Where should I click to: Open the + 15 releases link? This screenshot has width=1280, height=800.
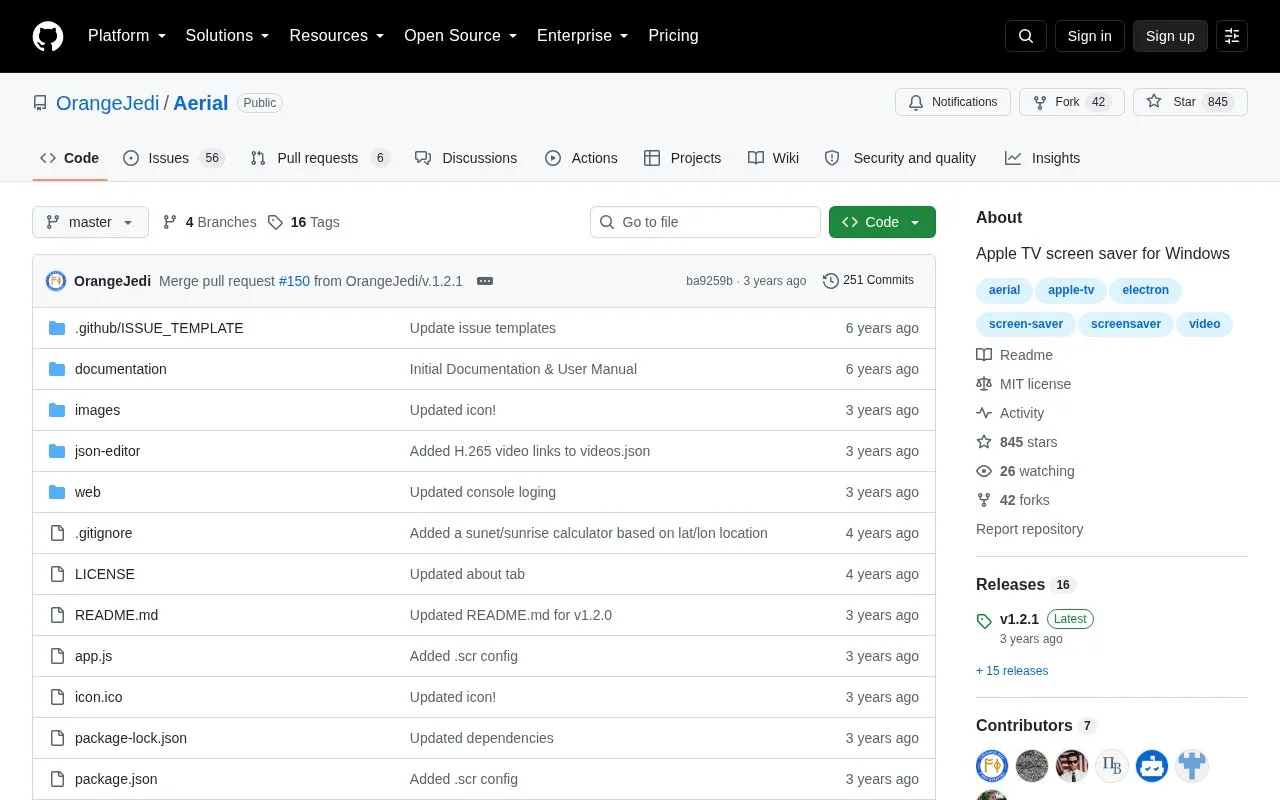1012,671
